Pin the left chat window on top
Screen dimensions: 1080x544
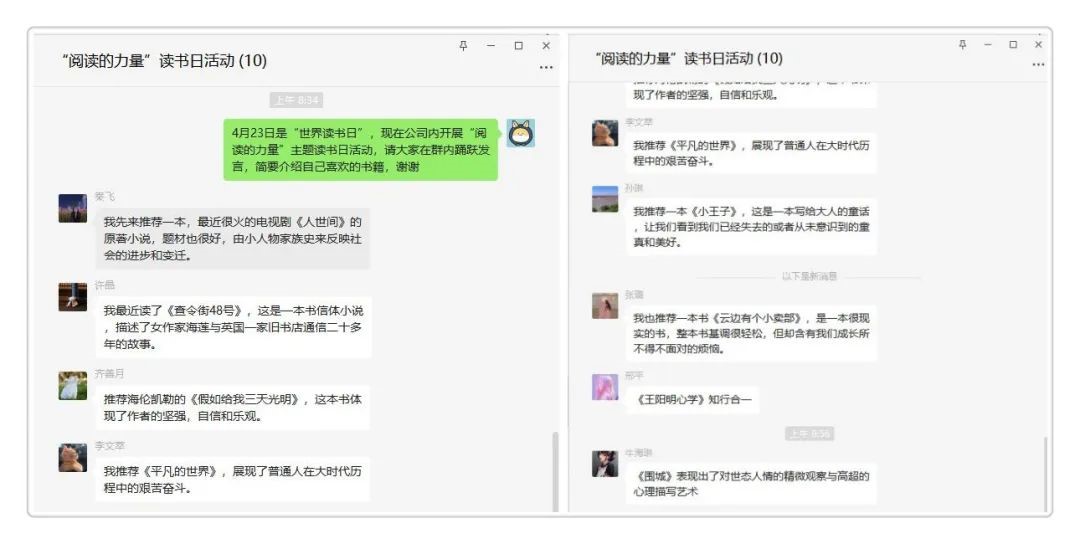point(463,45)
